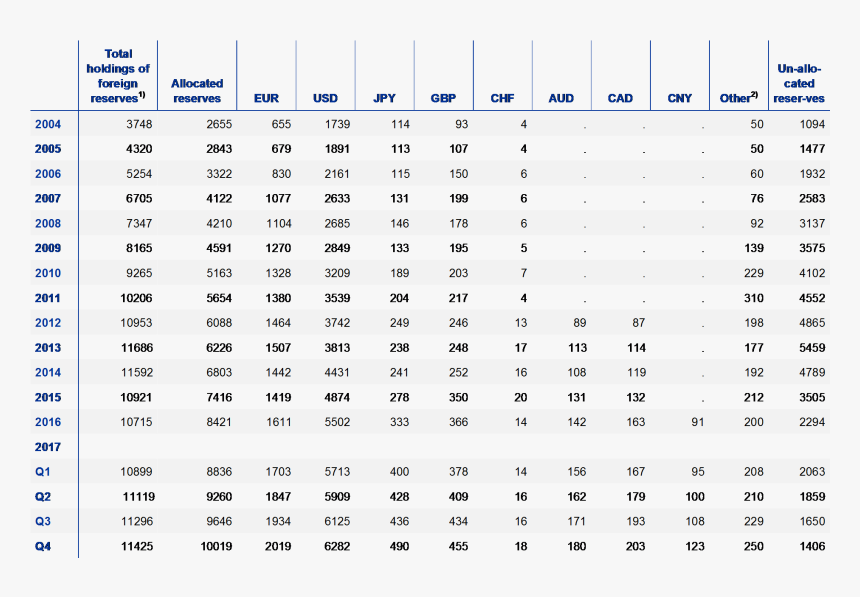Click the 2007 row label
This screenshot has height=597, width=860.
pos(48,199)
